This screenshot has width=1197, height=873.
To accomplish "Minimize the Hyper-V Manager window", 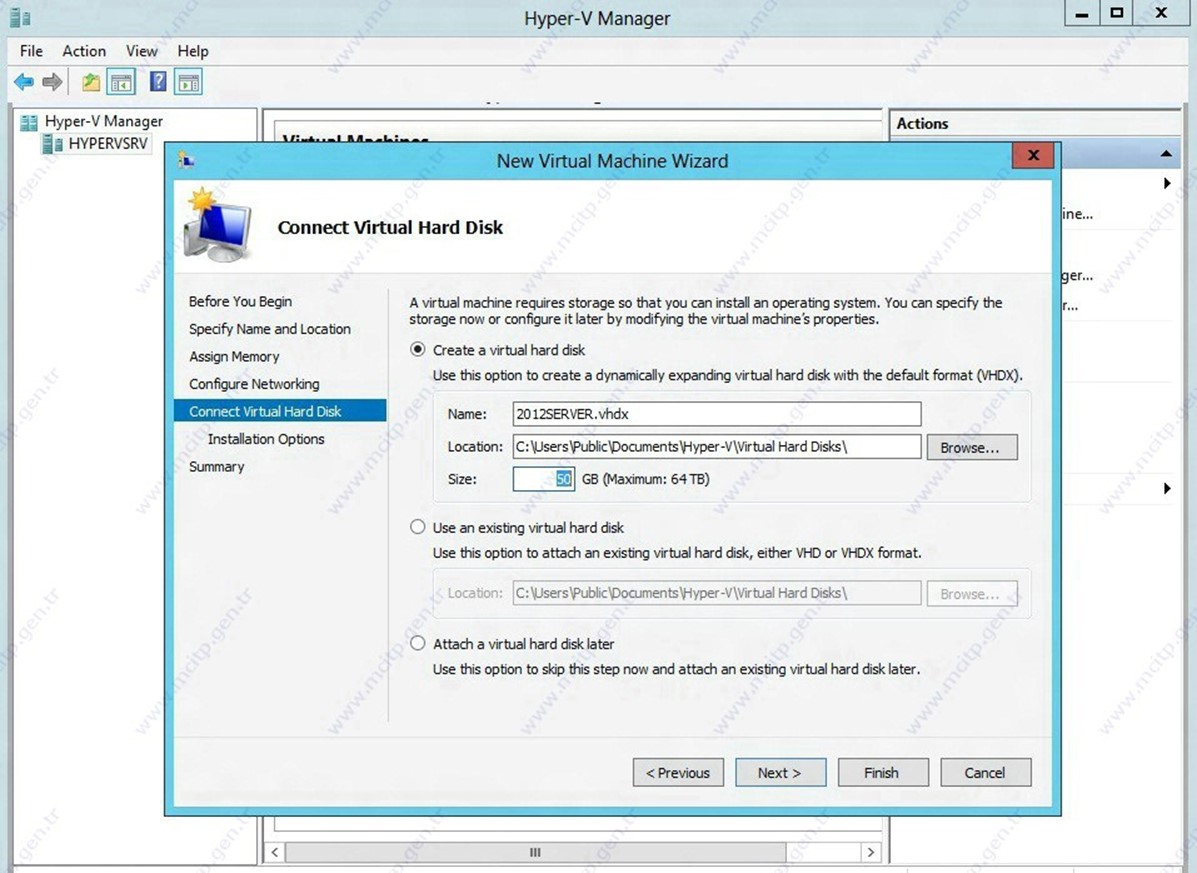I will [x=1082, y=14].
